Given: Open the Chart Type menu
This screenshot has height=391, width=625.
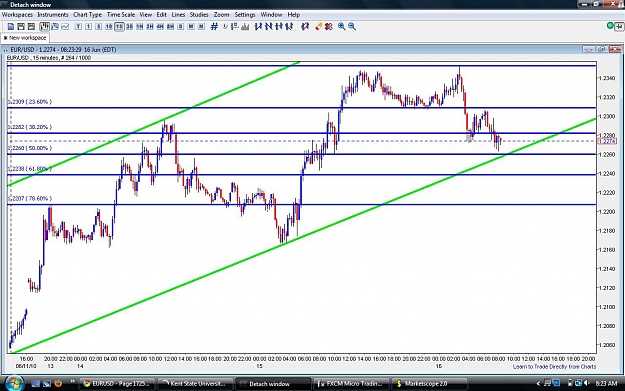Looking at the screenshot, I should (x=87, y=15).
